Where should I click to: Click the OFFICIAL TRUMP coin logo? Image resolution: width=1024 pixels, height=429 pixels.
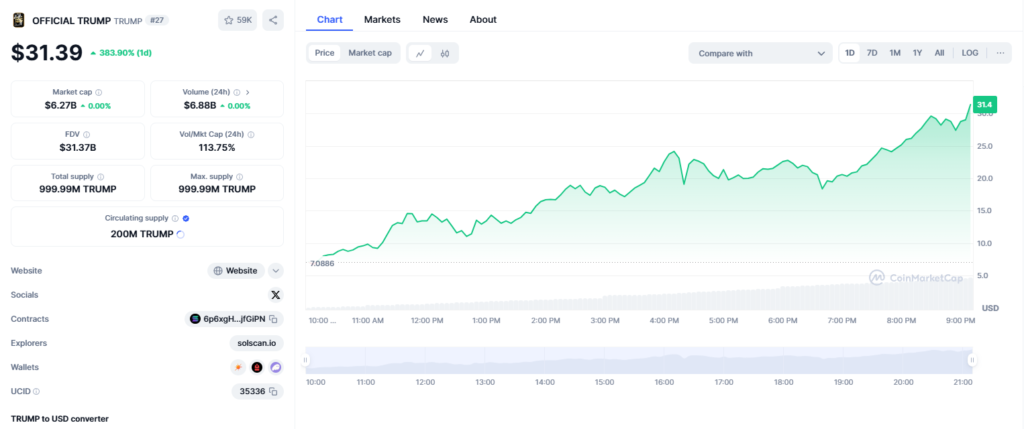point(18,20)
